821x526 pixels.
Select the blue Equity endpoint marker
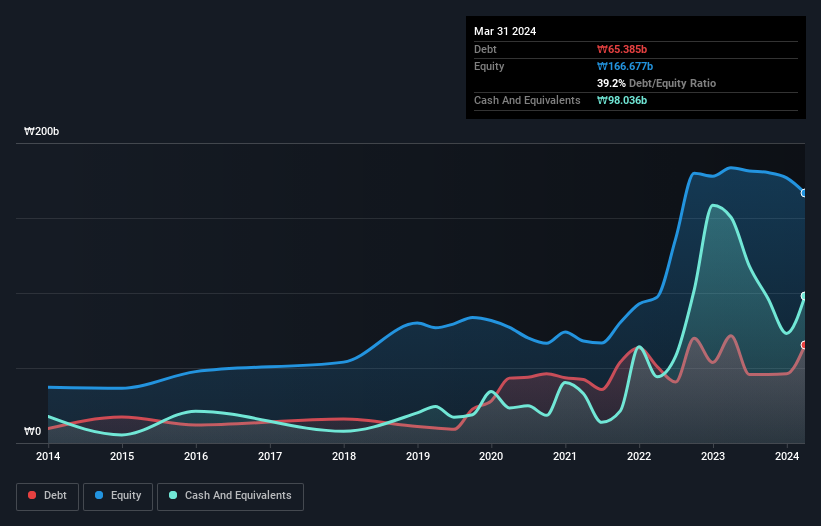804,193
